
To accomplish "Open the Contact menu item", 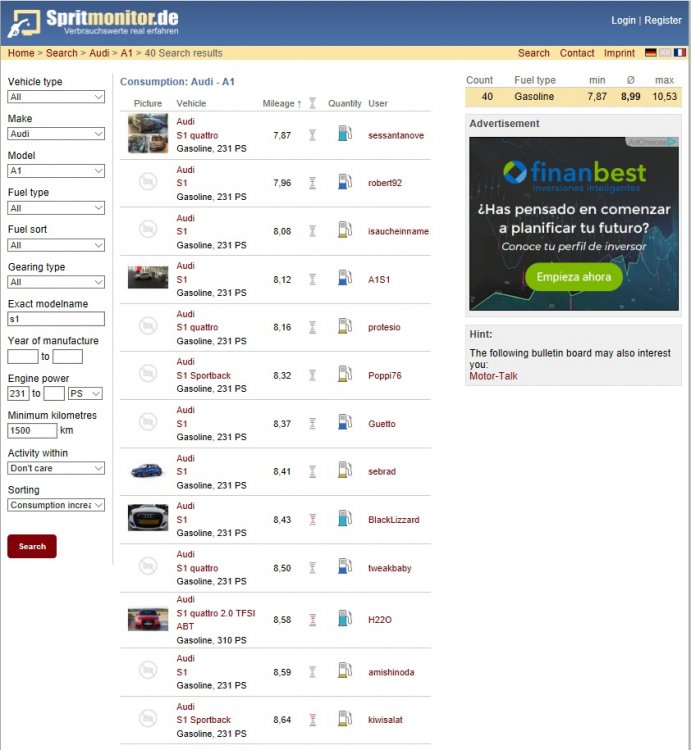I will click(577, 53).
